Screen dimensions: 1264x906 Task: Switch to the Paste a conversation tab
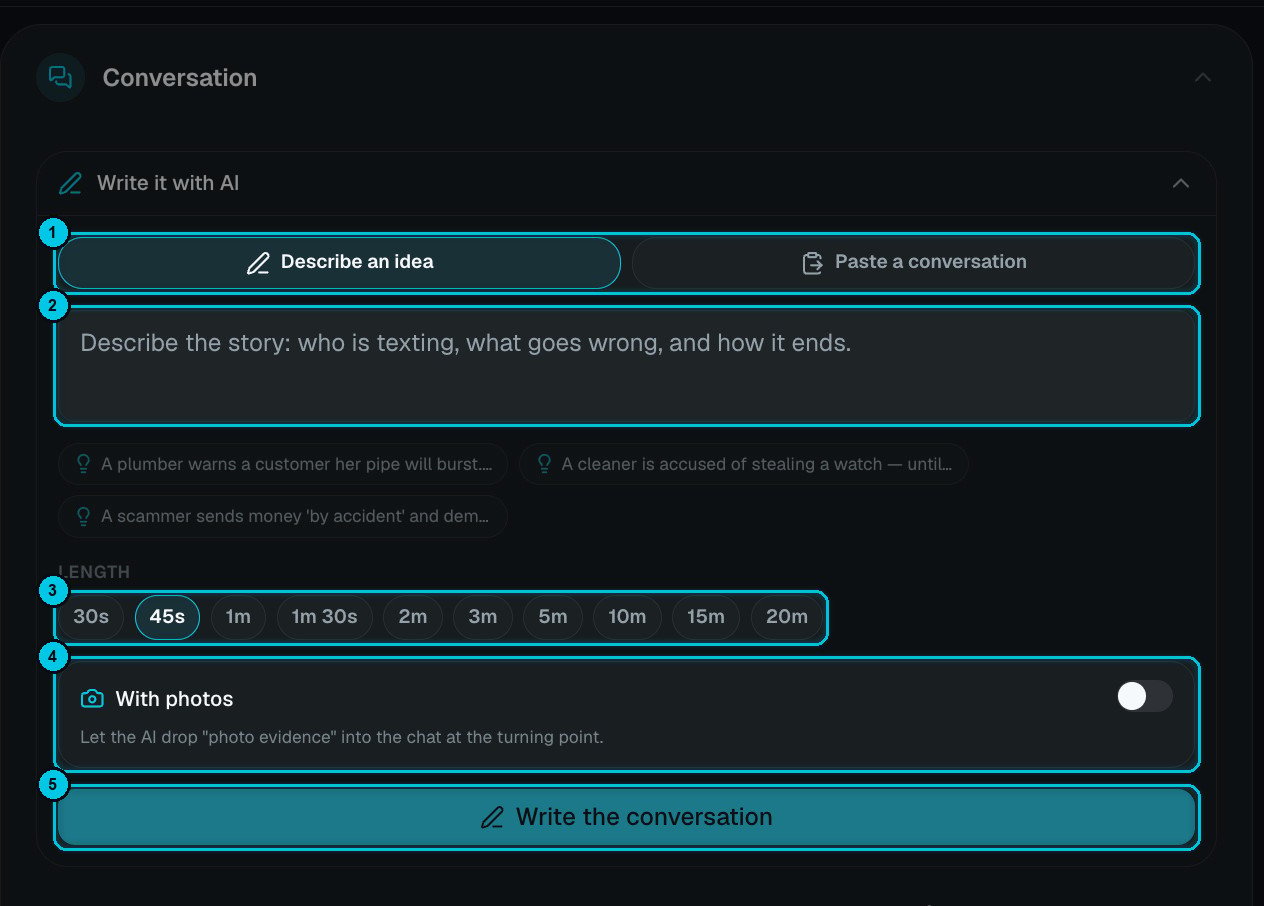point(913,263)
